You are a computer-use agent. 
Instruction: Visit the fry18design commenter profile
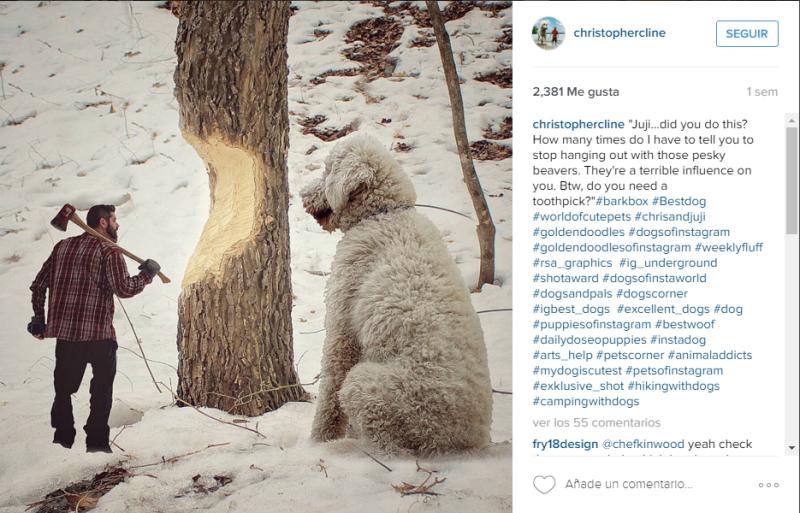[x=565, y=444]
